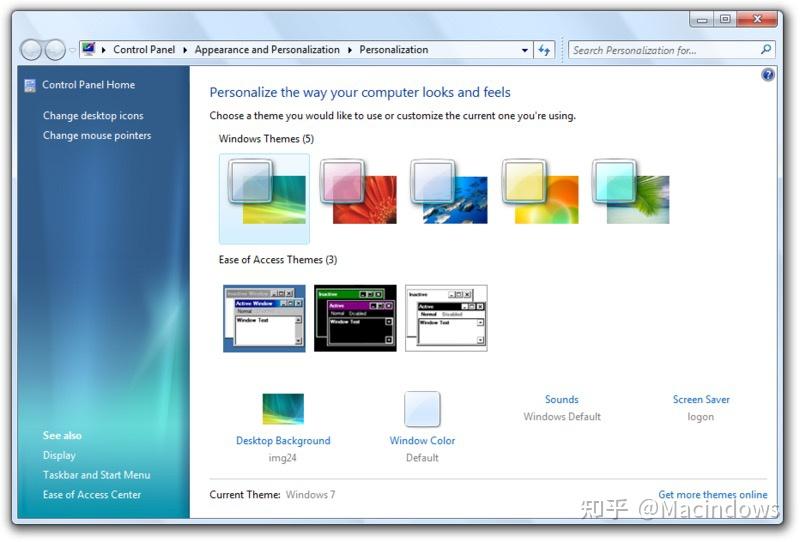Open Change desktop icons

pos(93,116)
